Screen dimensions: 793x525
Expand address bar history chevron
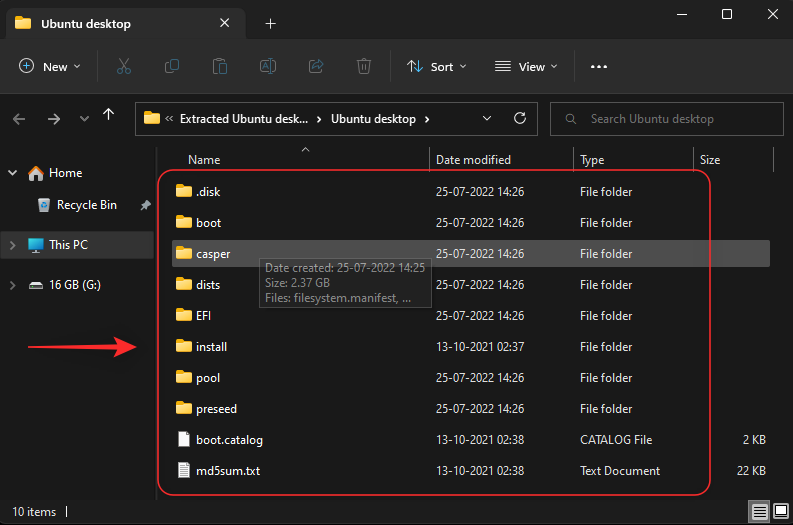point(487,118)
